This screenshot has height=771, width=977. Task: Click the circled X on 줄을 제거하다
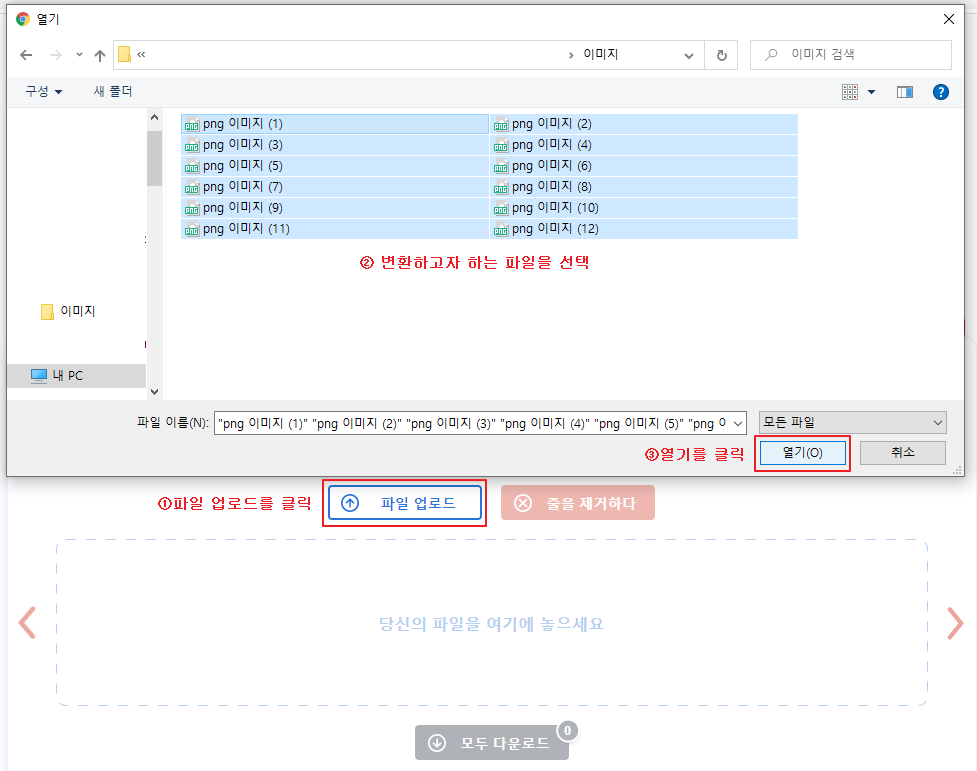(x=523, y=502)
